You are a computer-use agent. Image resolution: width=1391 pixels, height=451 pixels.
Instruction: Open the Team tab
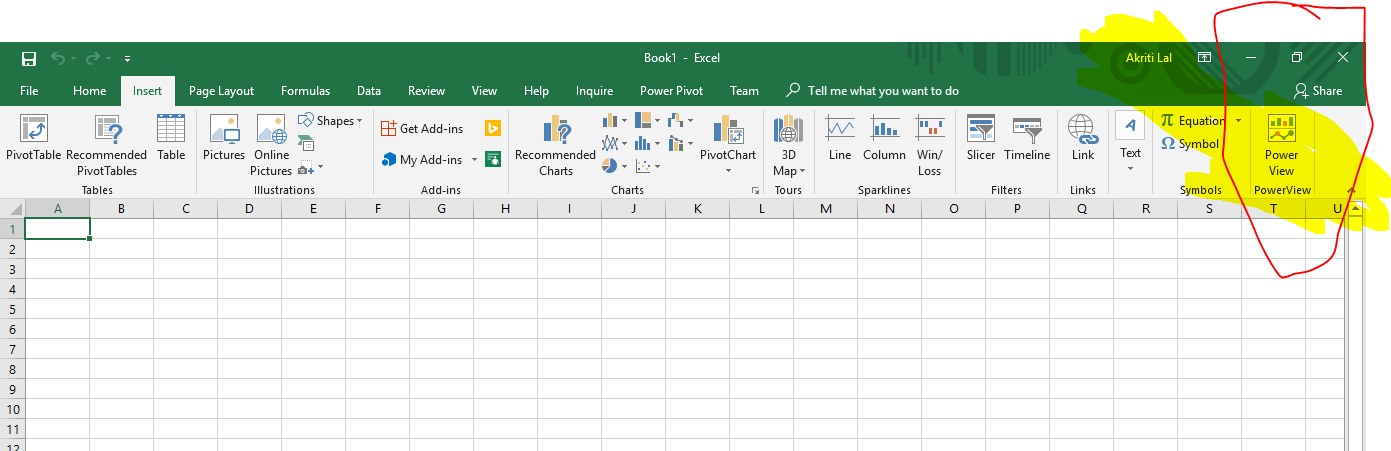(744, 91)
